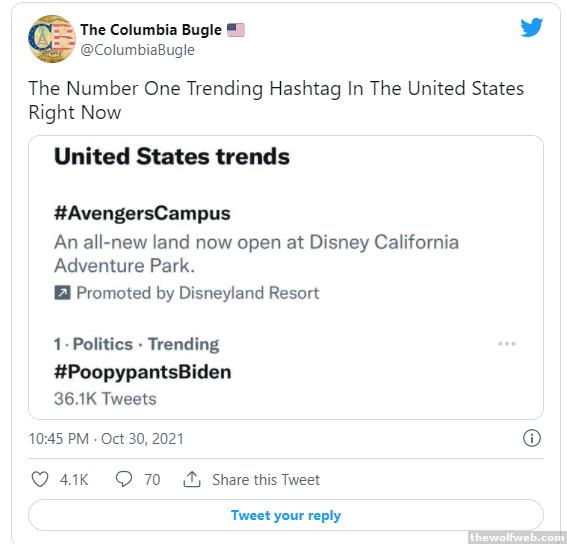Open replies via speech bubble icon
The image size is (567, 544).
click(x=124, y=479)
